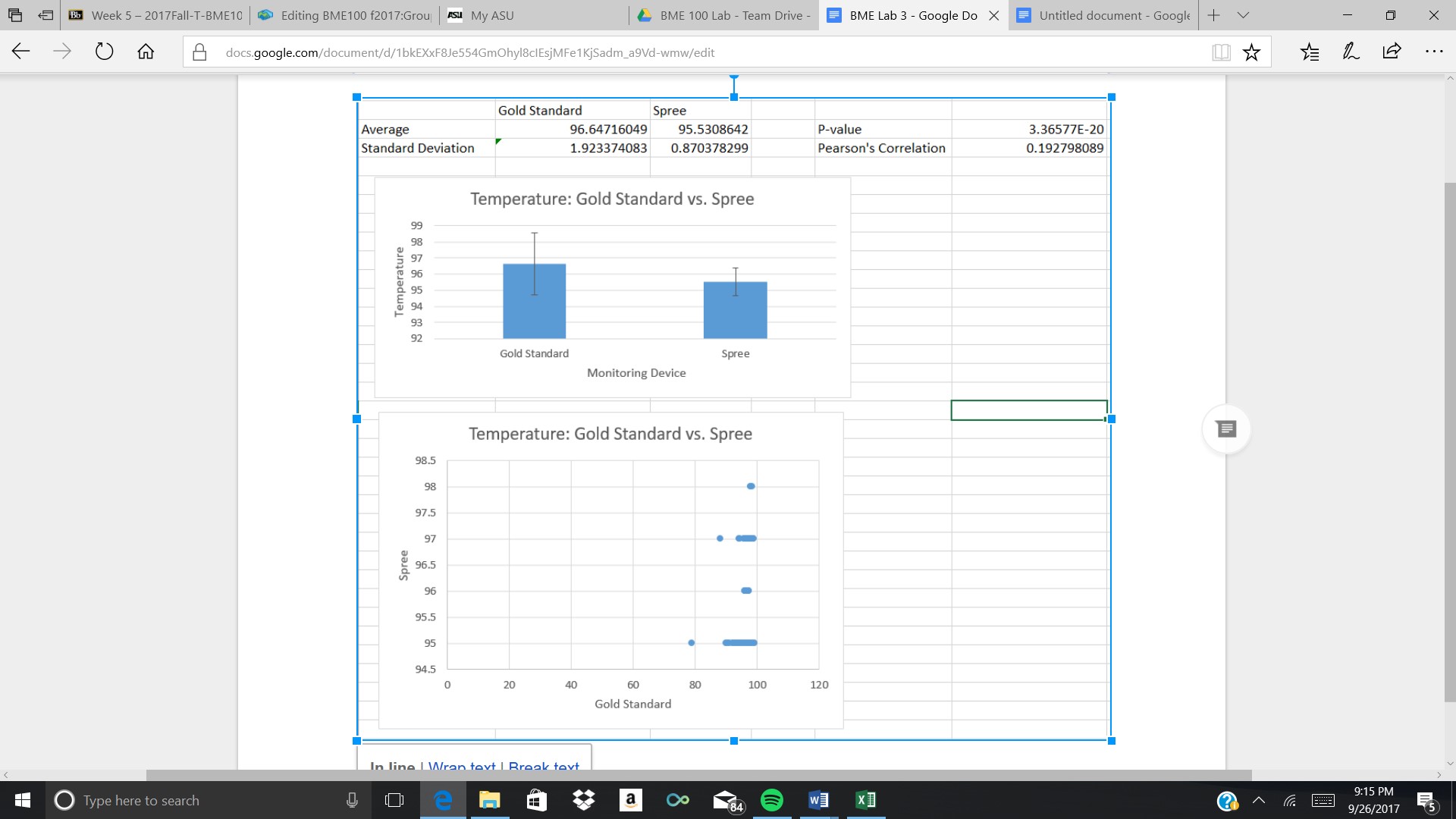Screen dimensions: 1456x819
Task: Open a new browser tab
Action: pyautogui.click(x=1213, y=15)
